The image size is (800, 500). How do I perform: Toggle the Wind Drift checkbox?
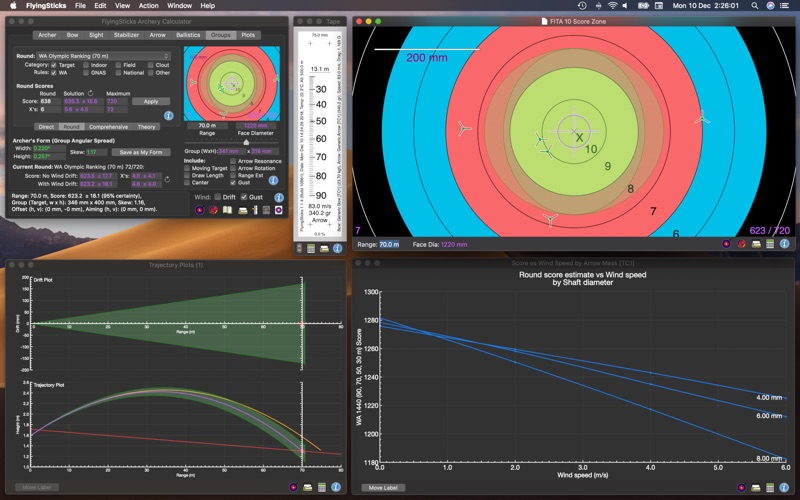point(218,197)
